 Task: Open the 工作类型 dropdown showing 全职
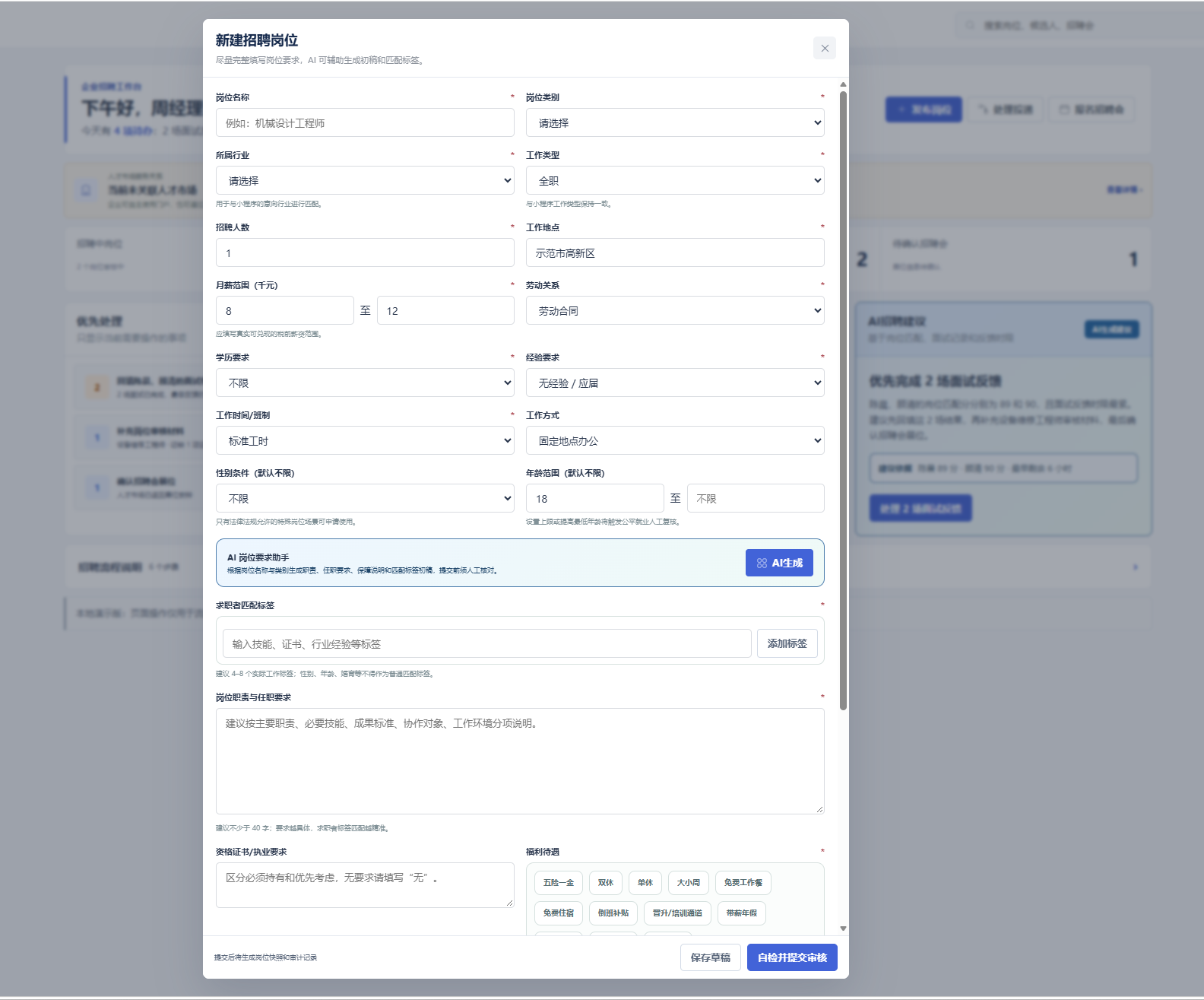pos(675,180)
